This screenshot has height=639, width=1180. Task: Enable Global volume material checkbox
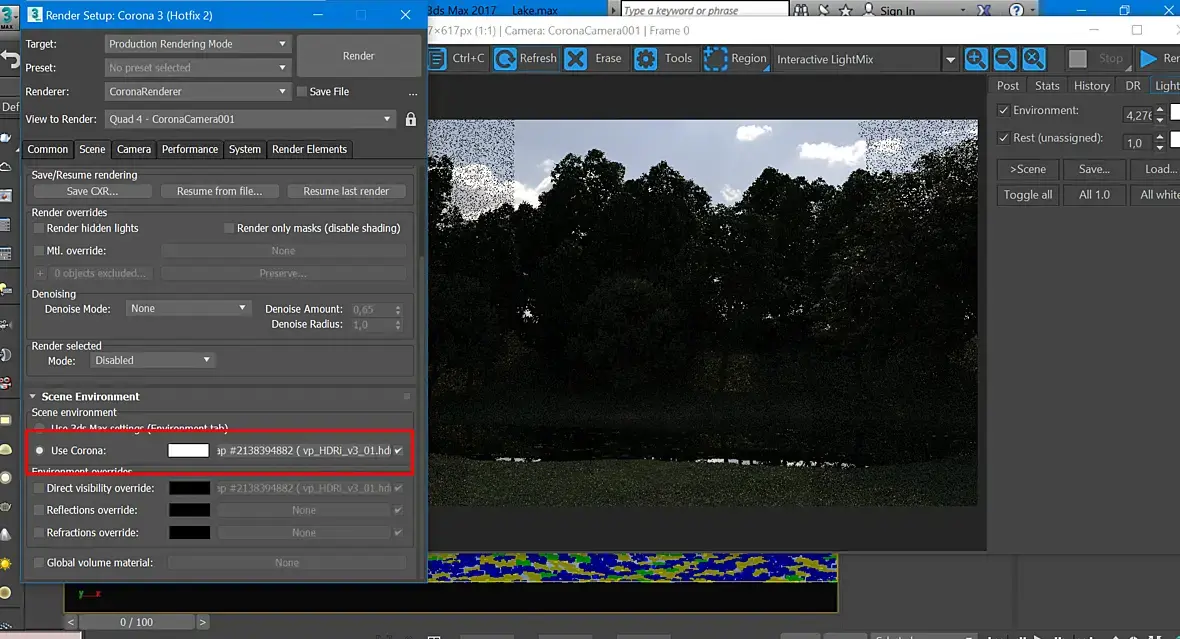point(39,563)
